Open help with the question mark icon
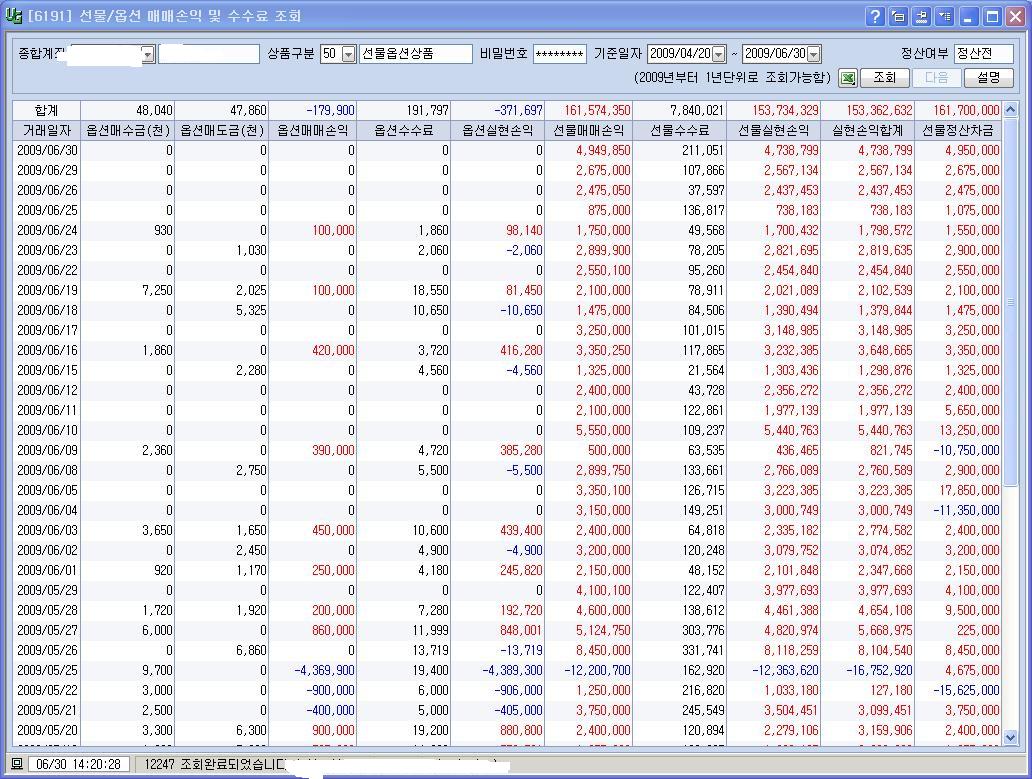Screen dimensions: 1032x779 (875, 16)
